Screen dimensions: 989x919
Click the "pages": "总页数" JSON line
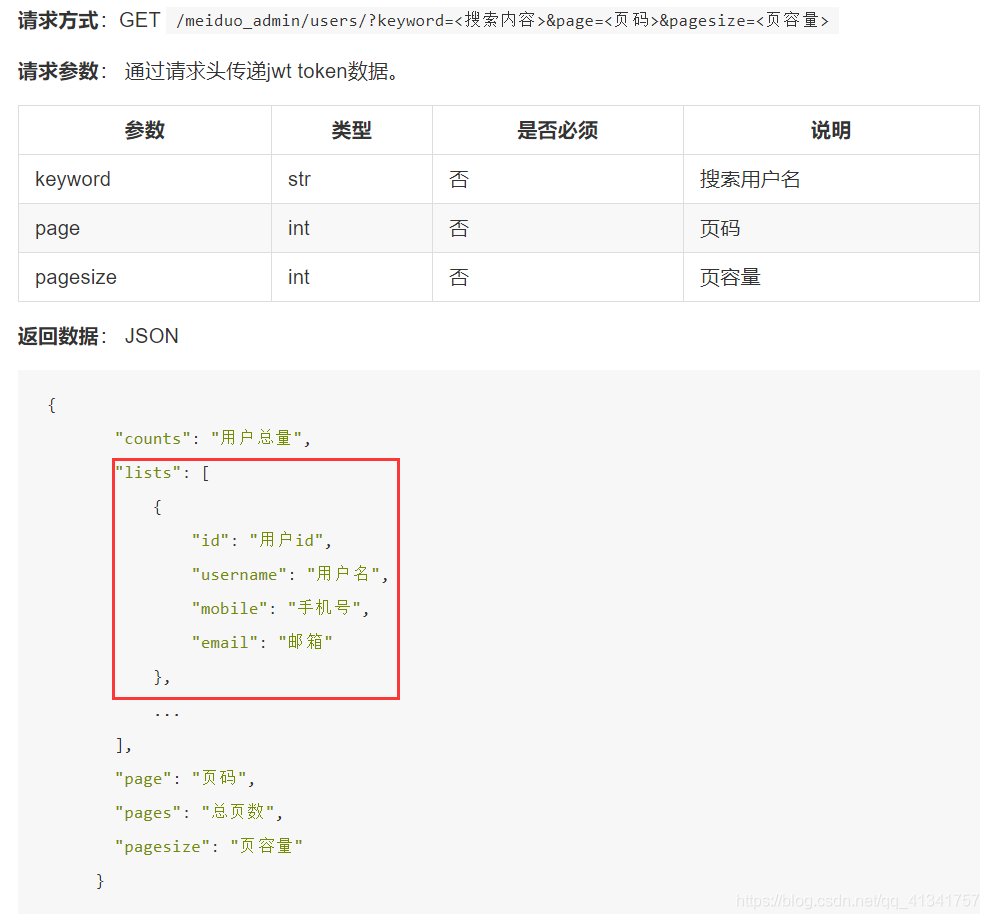pos(199,812)
